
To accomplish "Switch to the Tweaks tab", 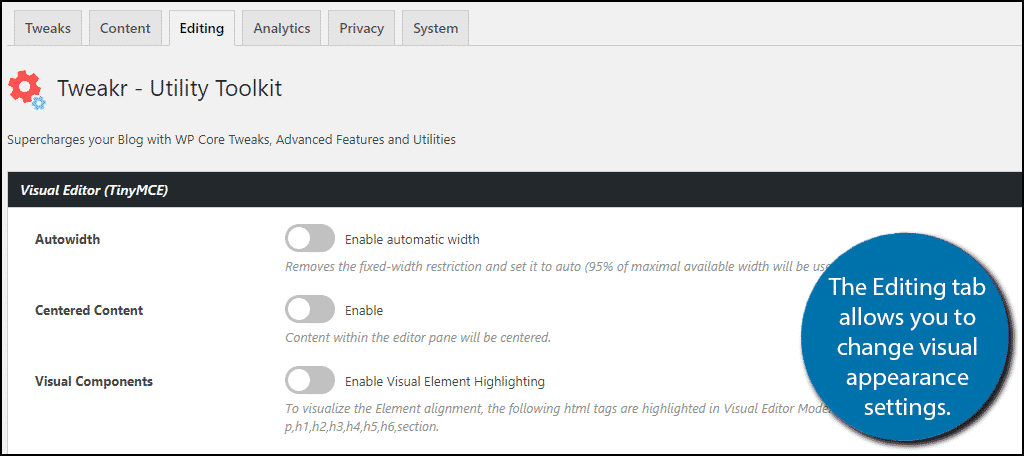I will pyautogui.click(x=48, y=29).
